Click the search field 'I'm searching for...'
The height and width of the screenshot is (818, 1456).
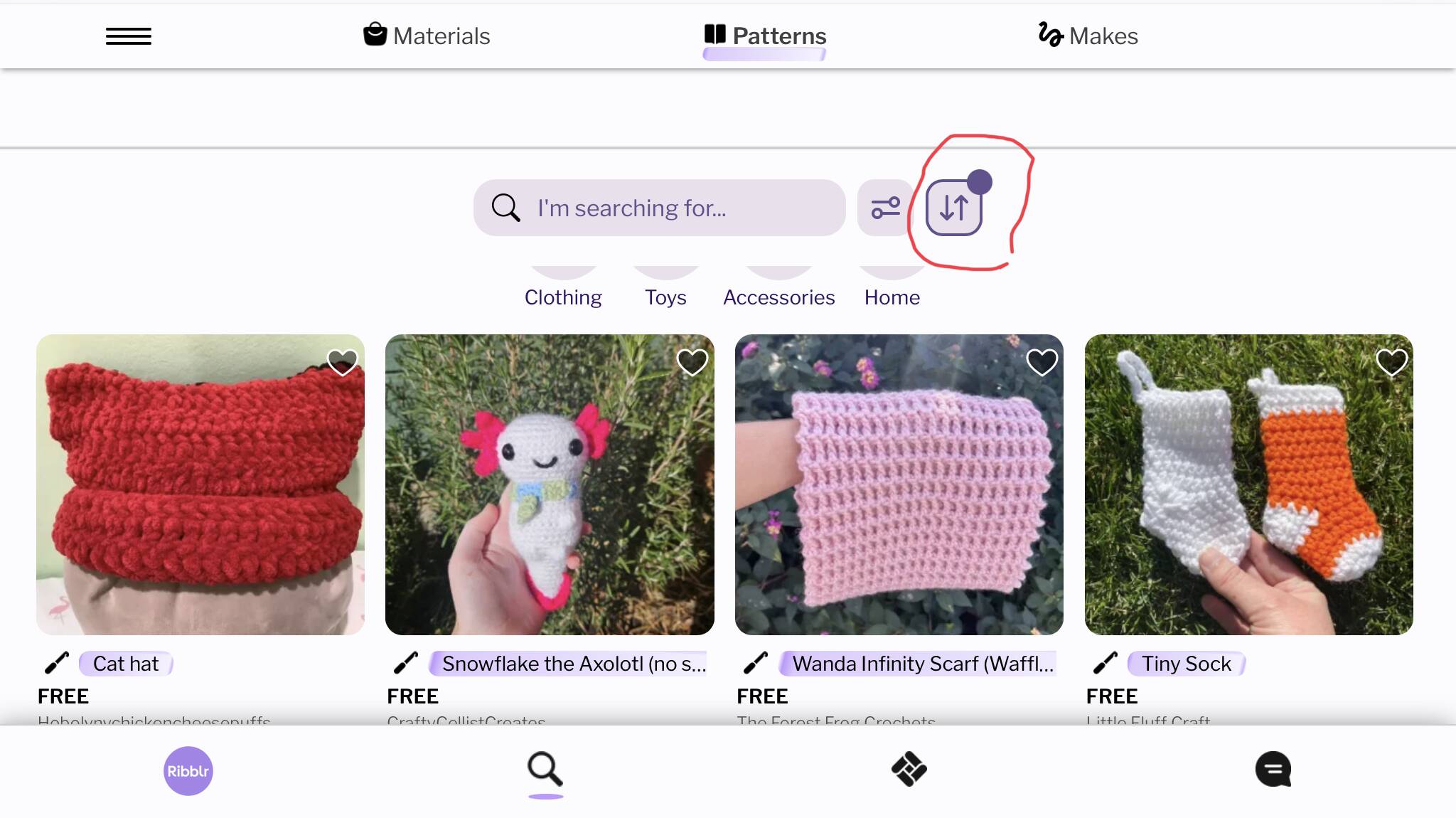pyautogui.click(x=659, y=208)
